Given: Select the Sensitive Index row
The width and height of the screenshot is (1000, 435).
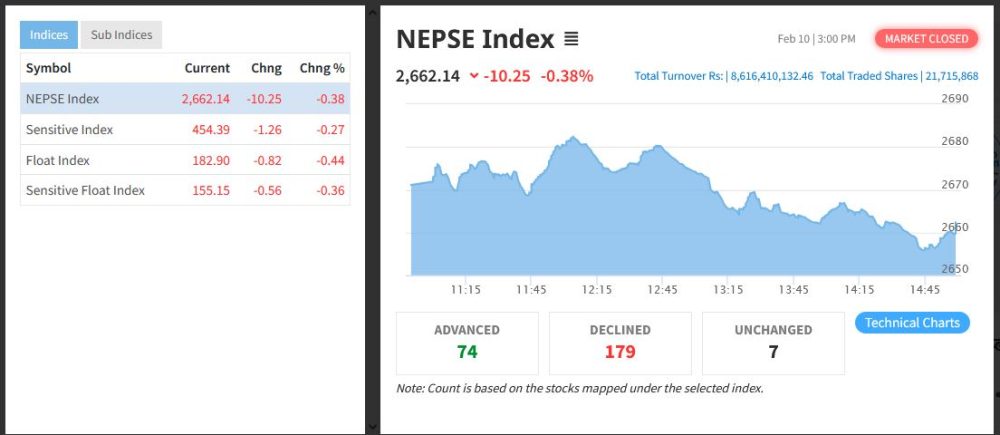Looking at the screenshot, I should pos(185,130).
